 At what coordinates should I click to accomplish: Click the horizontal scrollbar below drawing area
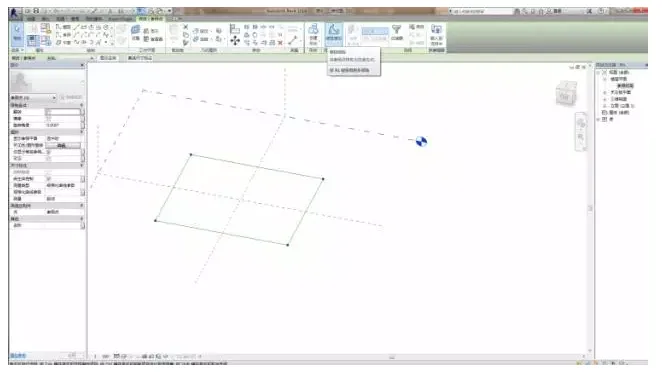(x=392, y=357)
